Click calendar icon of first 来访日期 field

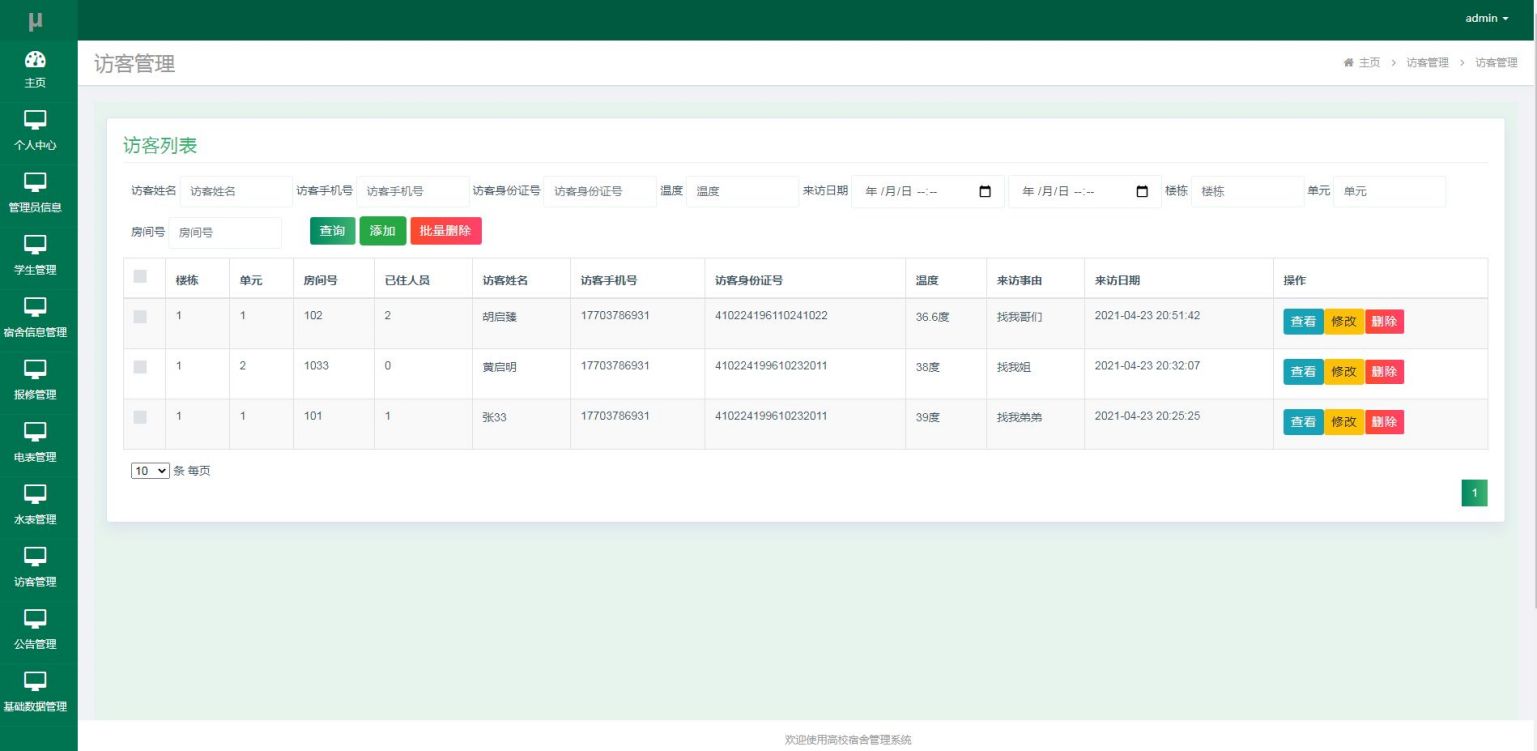[985, 191]
